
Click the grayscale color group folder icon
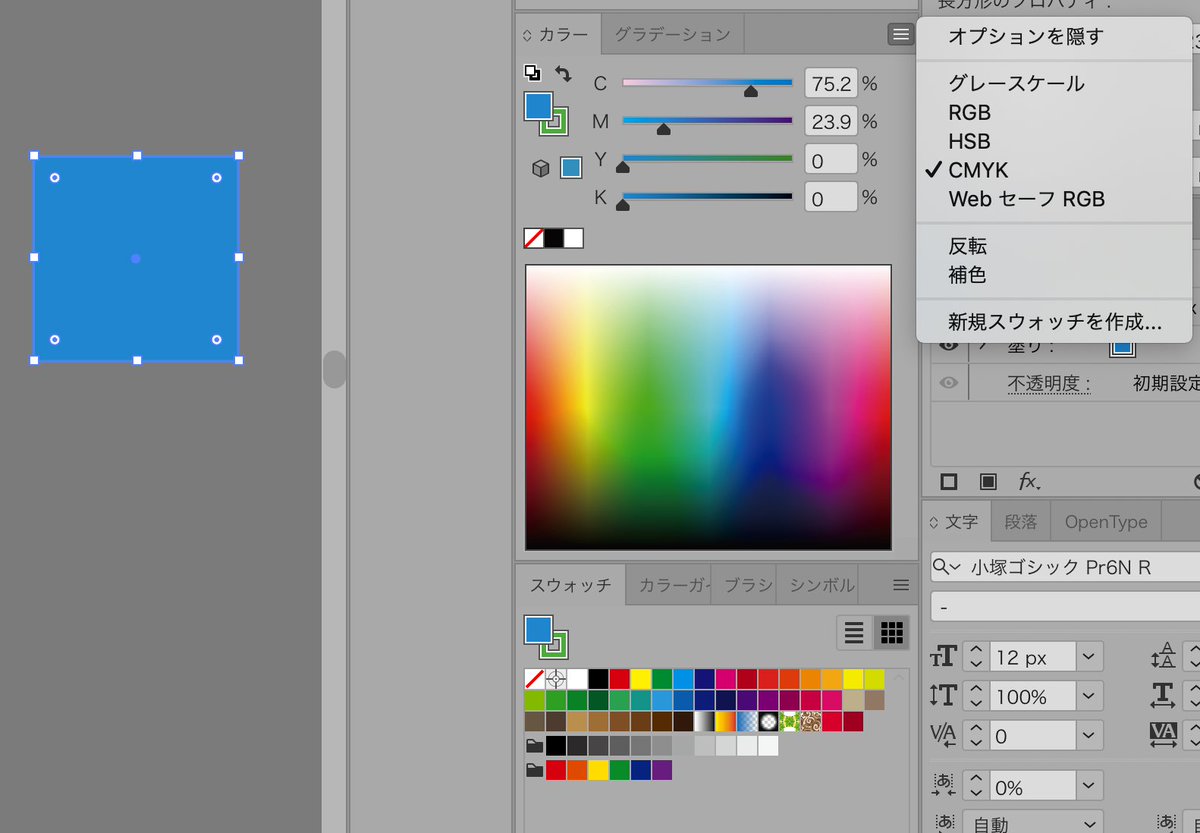pos(534,746)
